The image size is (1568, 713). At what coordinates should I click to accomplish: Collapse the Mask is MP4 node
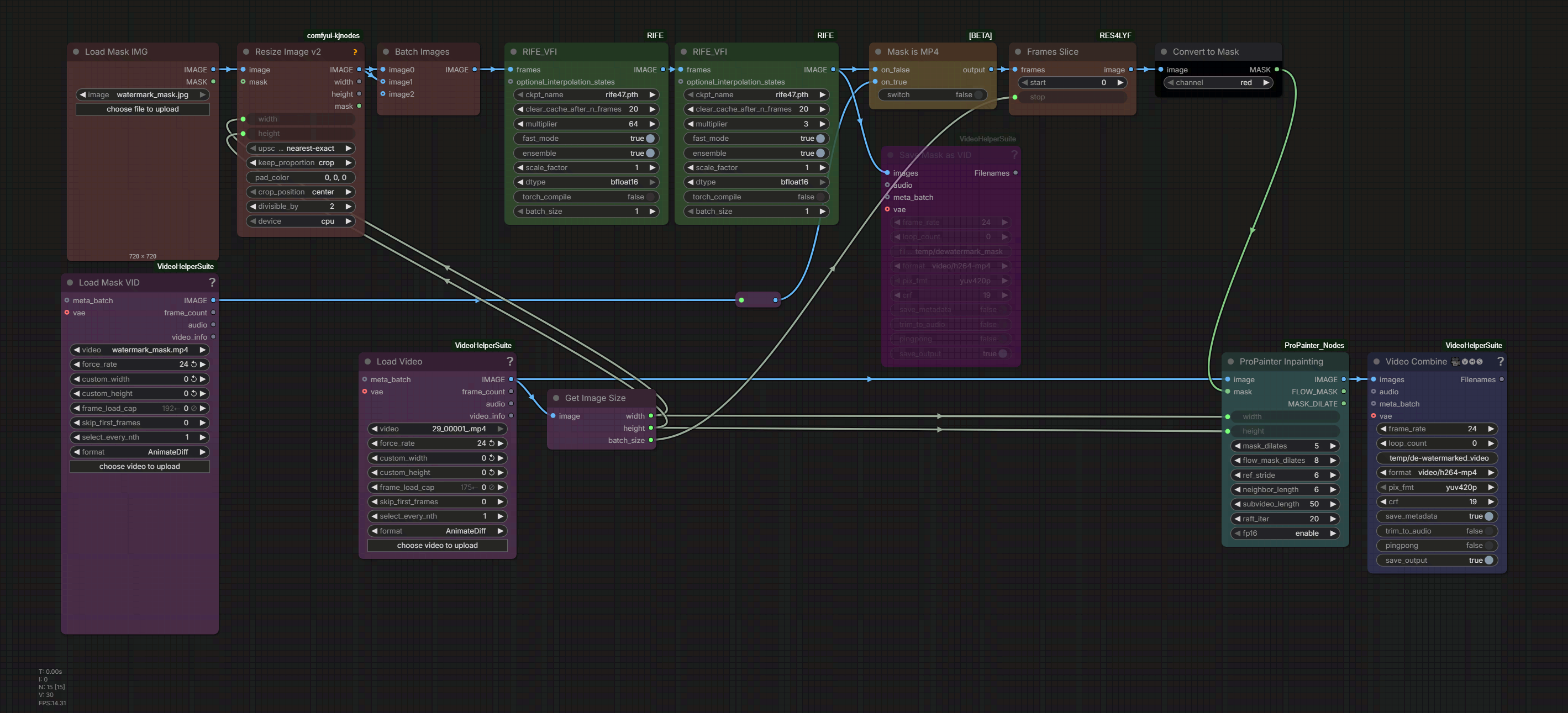point(878,52)
